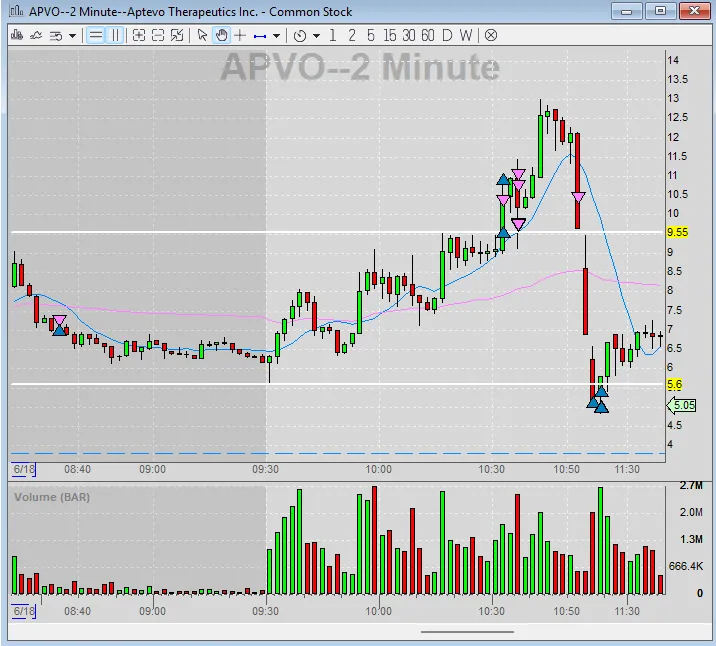Switch to Daily (D) timeframe
The height and width of the screenshot is (646, 716).
pyautogui.click(x=447, y=35)
